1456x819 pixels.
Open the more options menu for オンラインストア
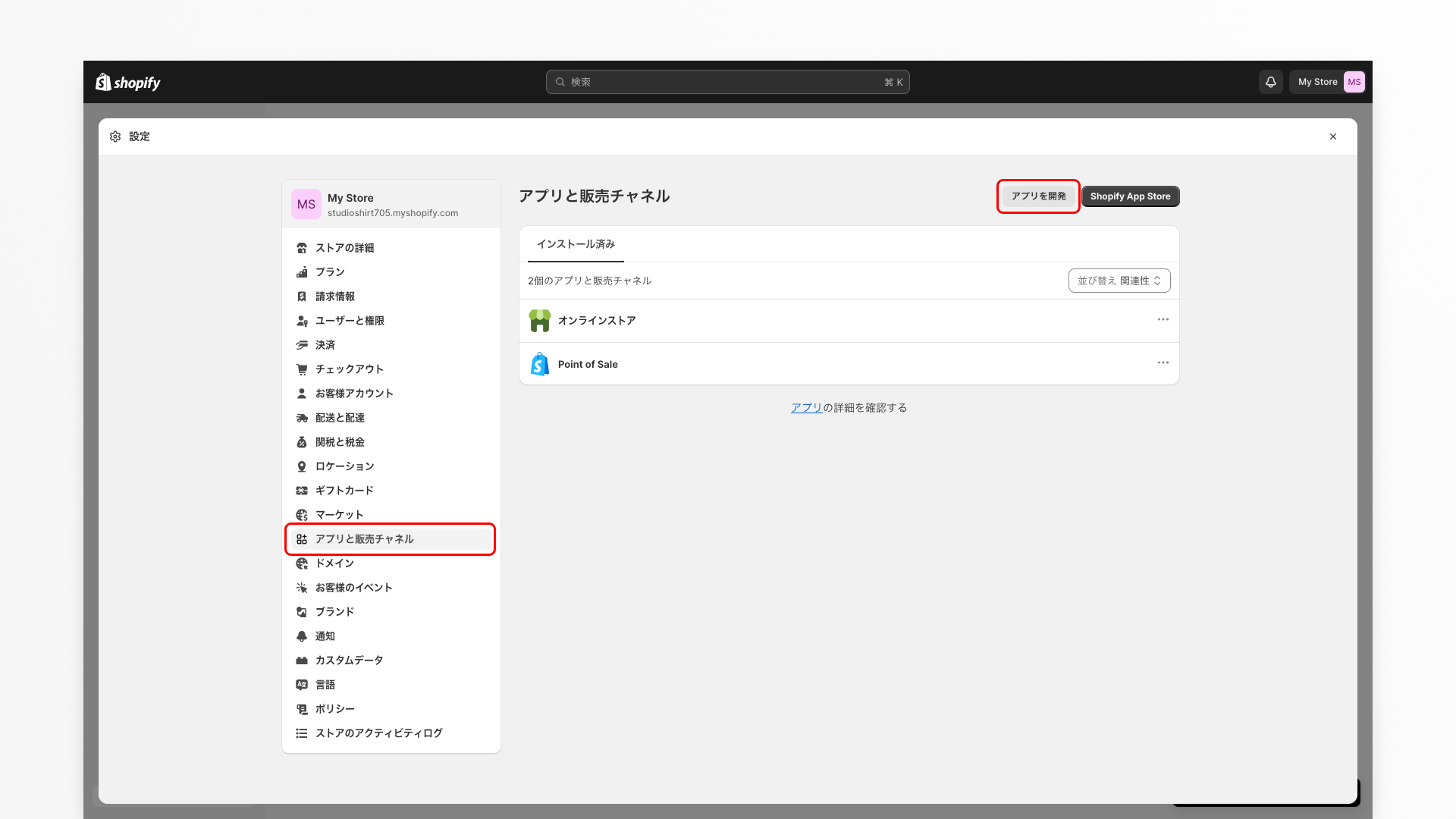point(1163,319)
